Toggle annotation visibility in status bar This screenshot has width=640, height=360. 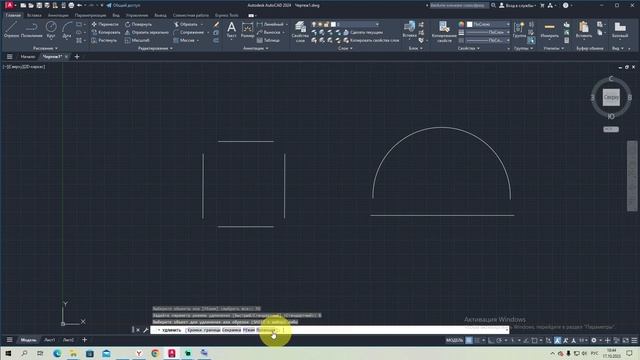[x=558, y=340]
